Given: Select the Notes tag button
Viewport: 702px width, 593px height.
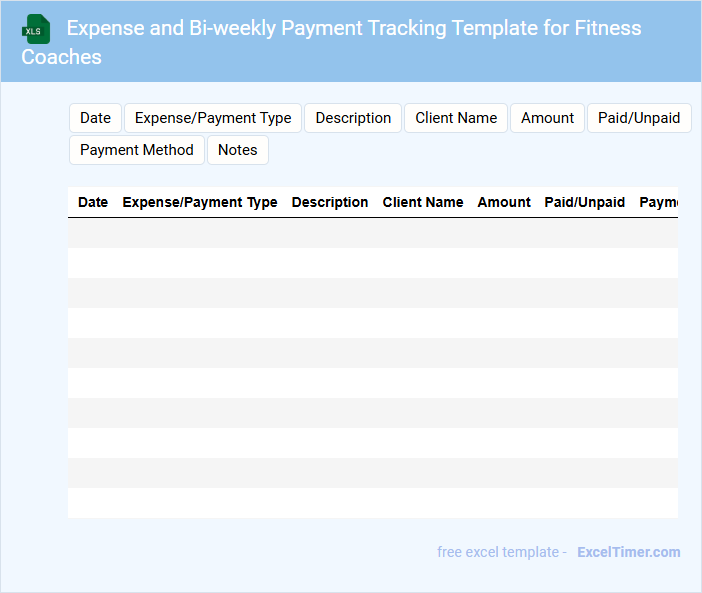Looking at the screenshot, I should click(238, 150).
